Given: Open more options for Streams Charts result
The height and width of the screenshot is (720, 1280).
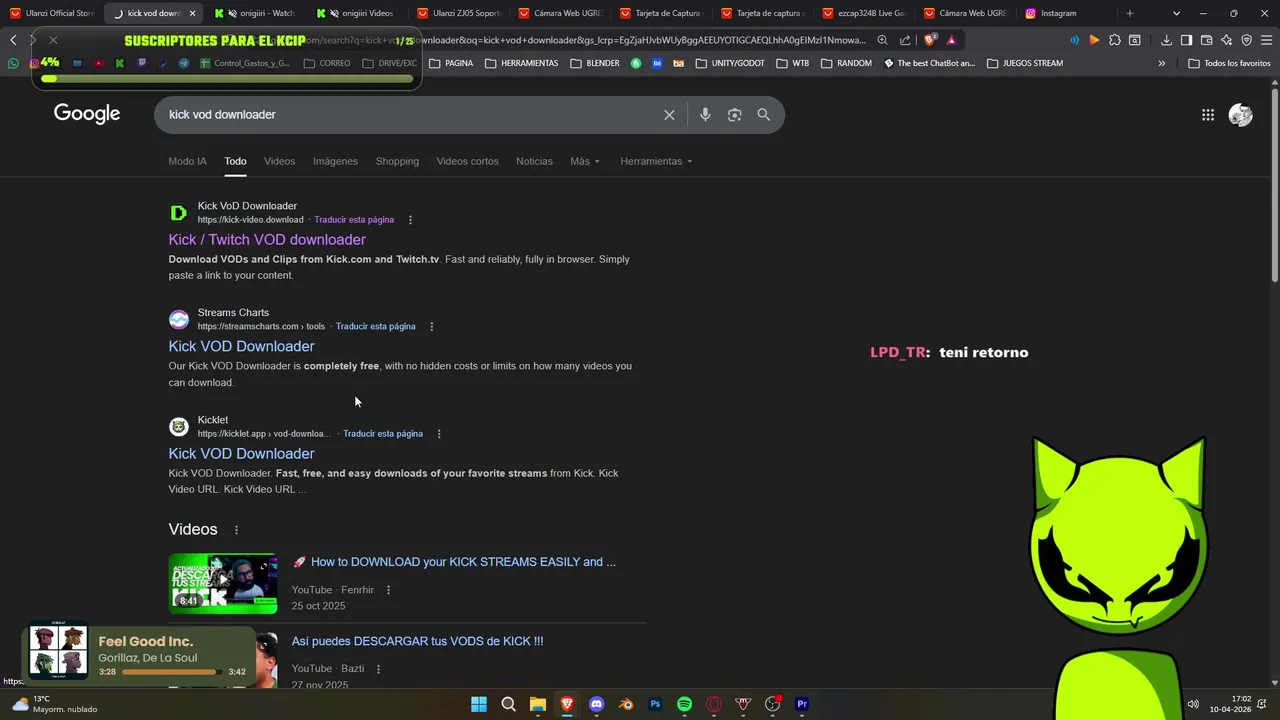Looking at the screenshot, I should pyautogui.click(x=431, y=327).
